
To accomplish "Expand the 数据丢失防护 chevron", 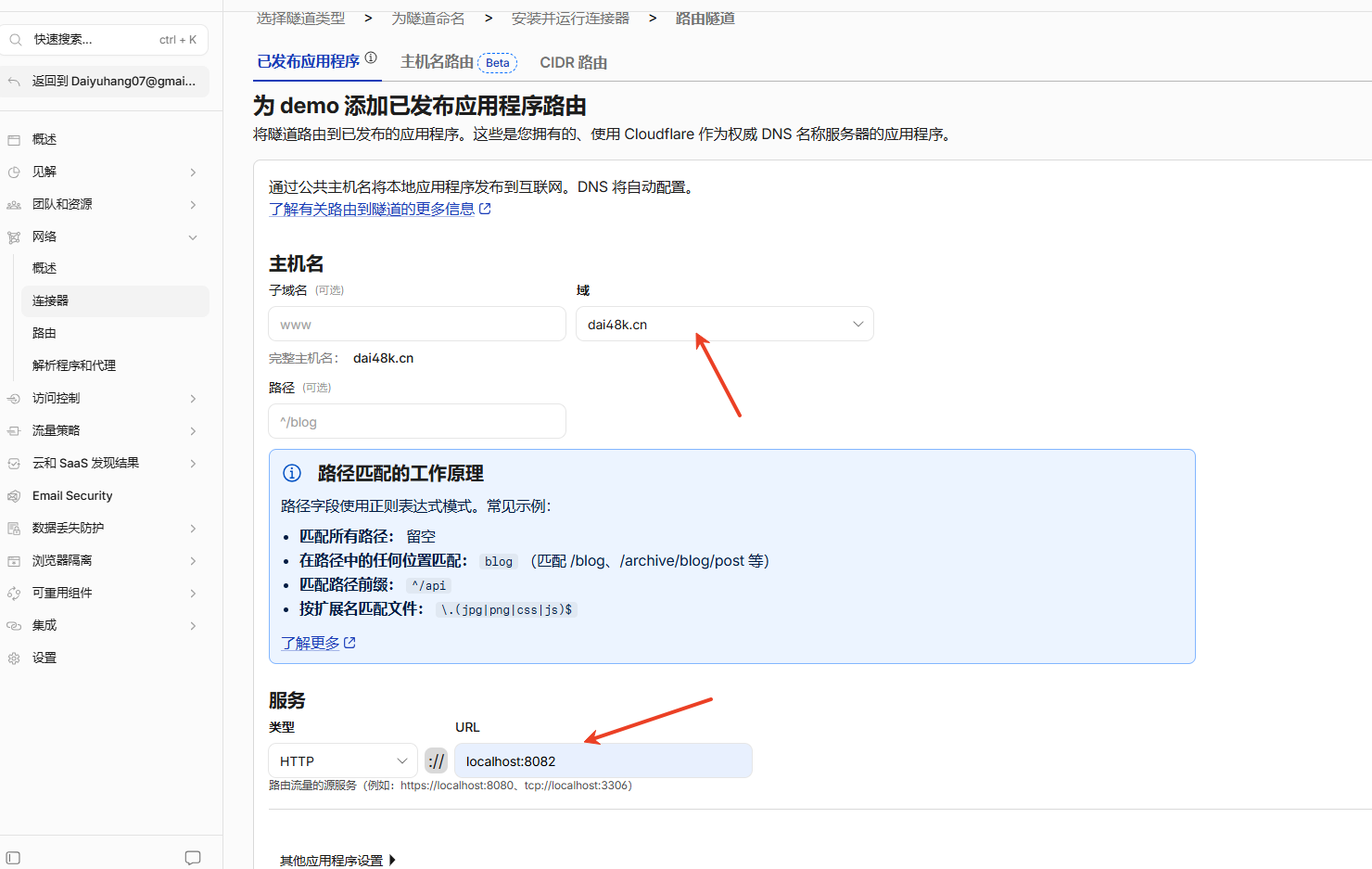I will click(x=193, y=529).
